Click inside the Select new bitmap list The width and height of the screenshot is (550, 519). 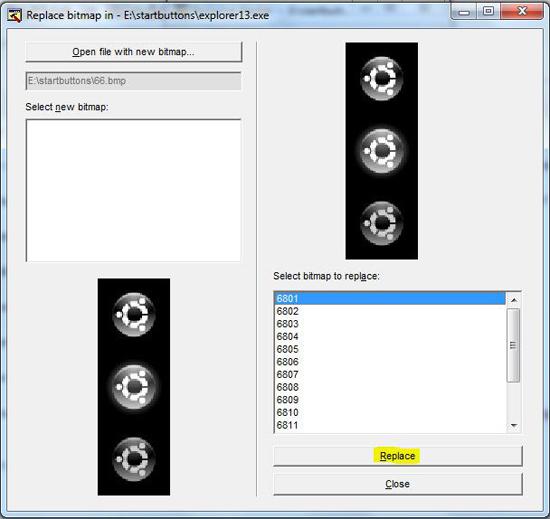[133, 190]
